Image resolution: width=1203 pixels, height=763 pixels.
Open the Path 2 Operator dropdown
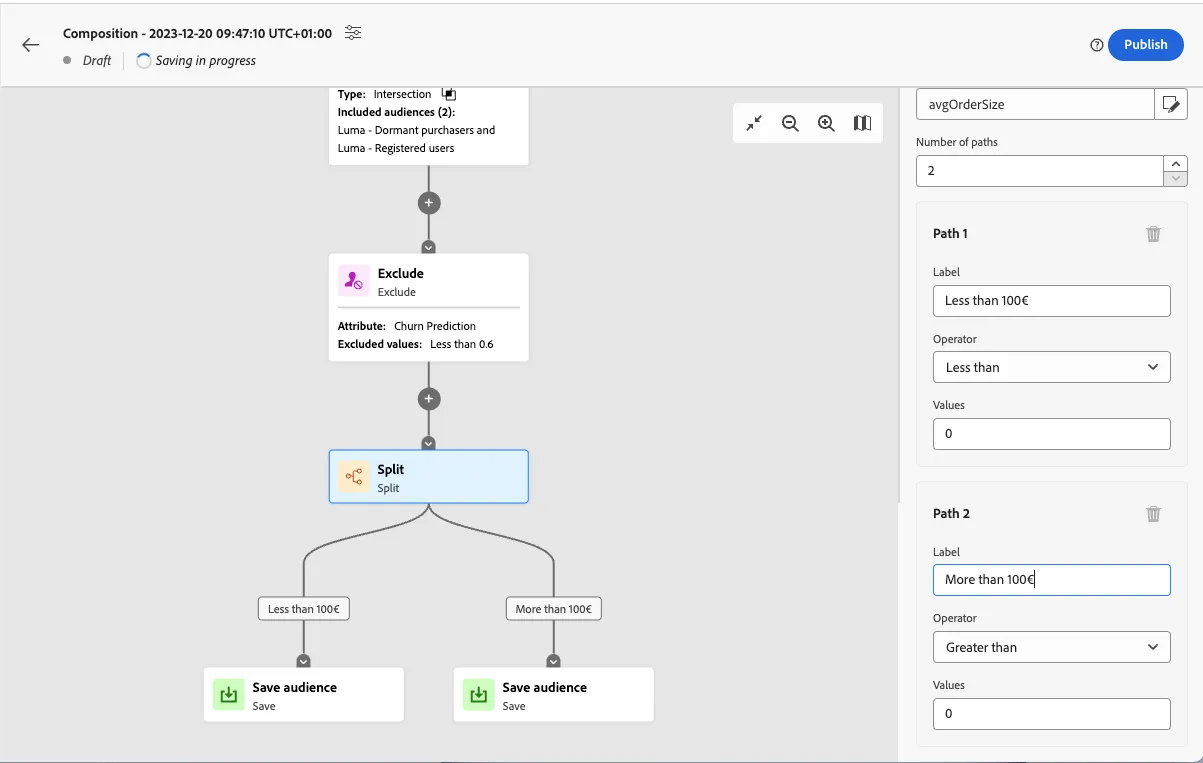pos(1051,647)
